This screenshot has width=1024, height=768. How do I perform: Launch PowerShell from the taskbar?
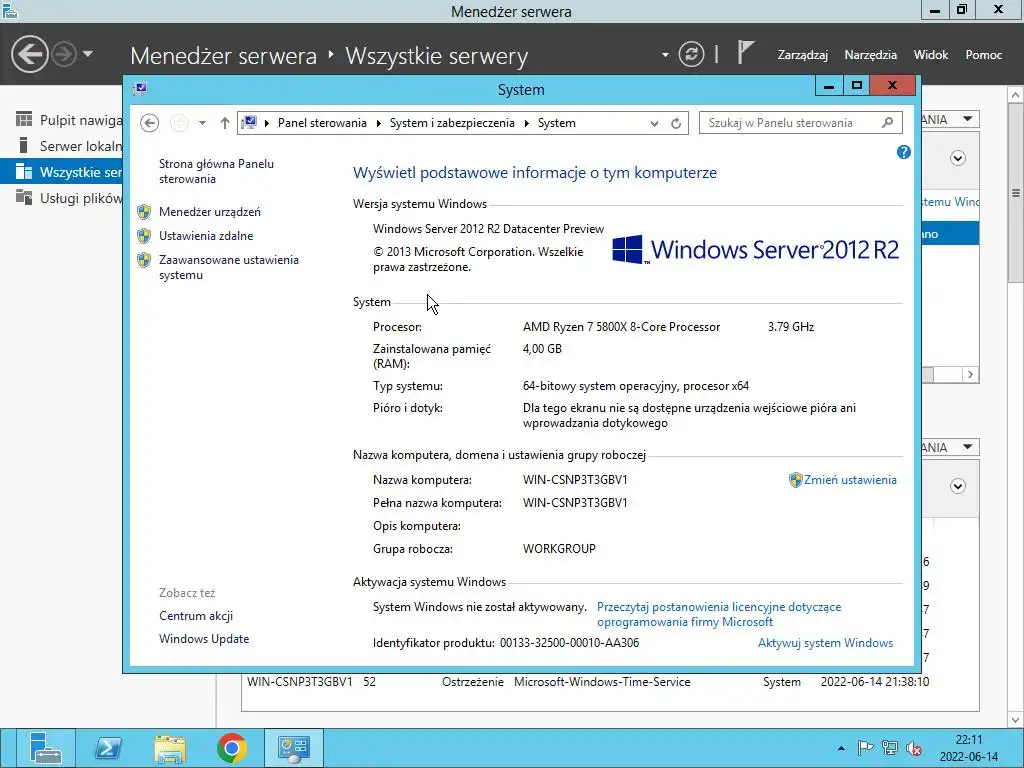(108, 748)
